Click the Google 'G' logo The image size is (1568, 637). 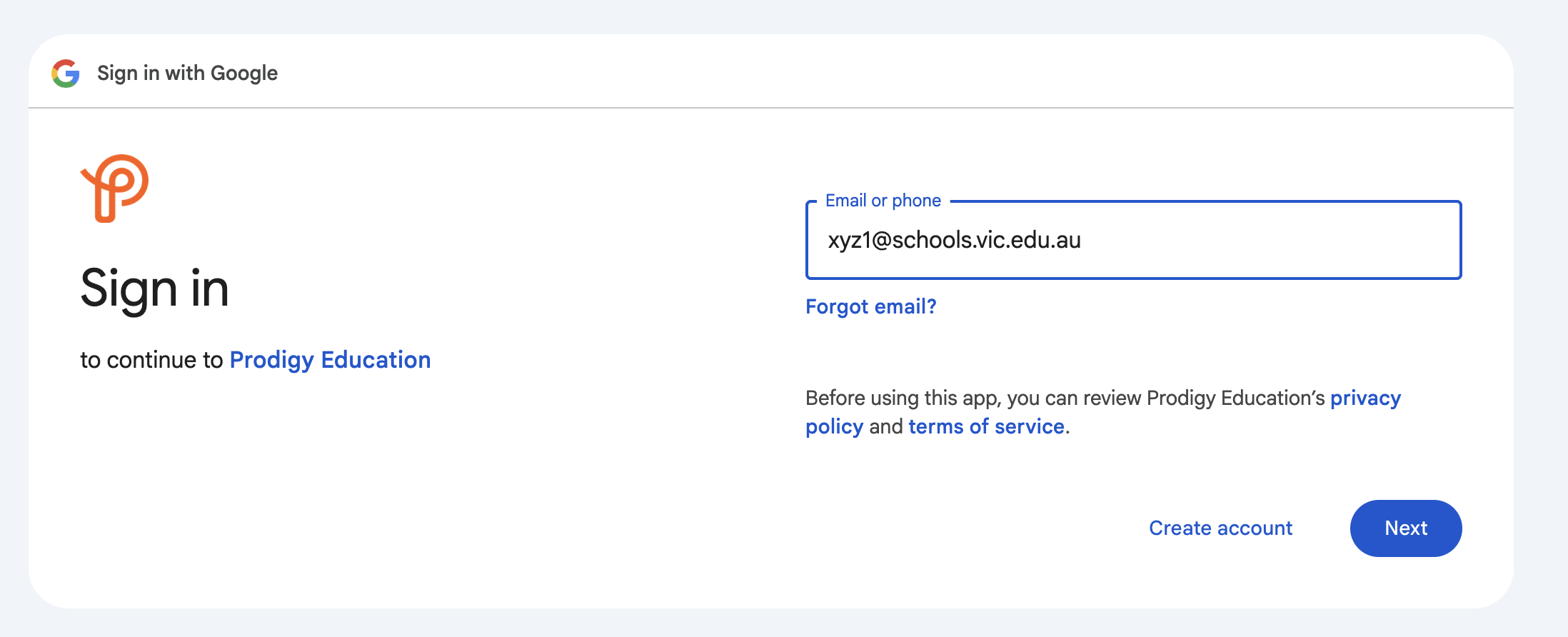coord(66,74)
